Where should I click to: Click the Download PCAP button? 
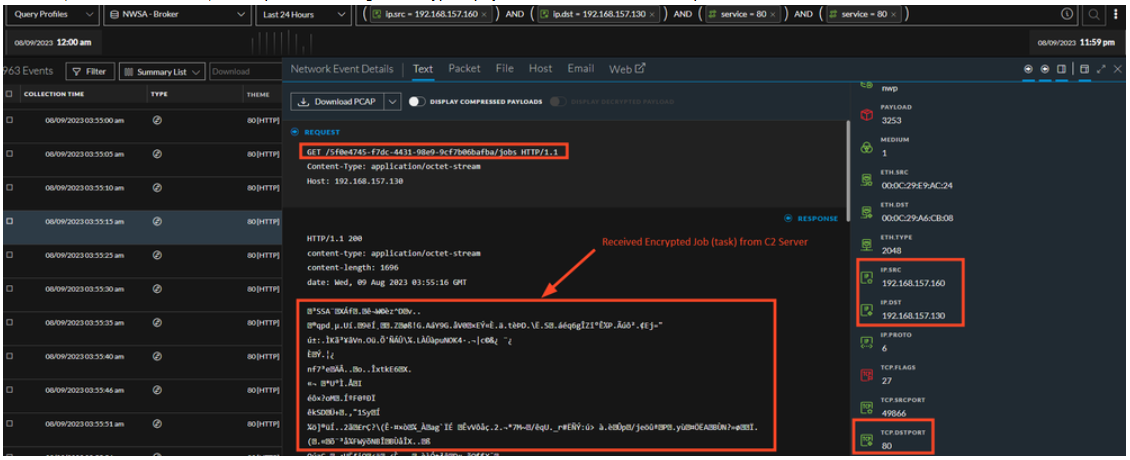336,102
